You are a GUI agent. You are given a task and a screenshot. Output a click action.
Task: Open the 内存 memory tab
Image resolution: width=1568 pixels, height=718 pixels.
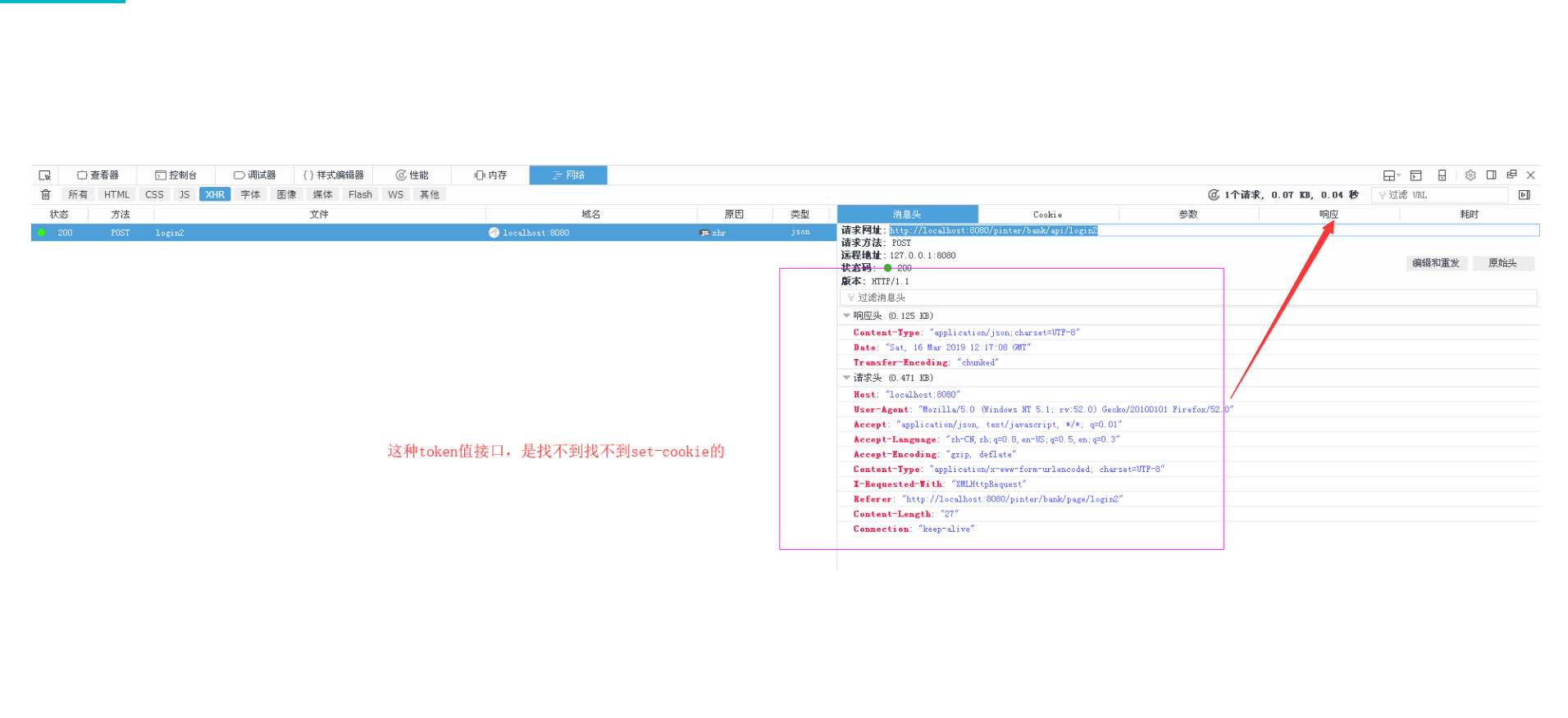(x=490, y=175)
